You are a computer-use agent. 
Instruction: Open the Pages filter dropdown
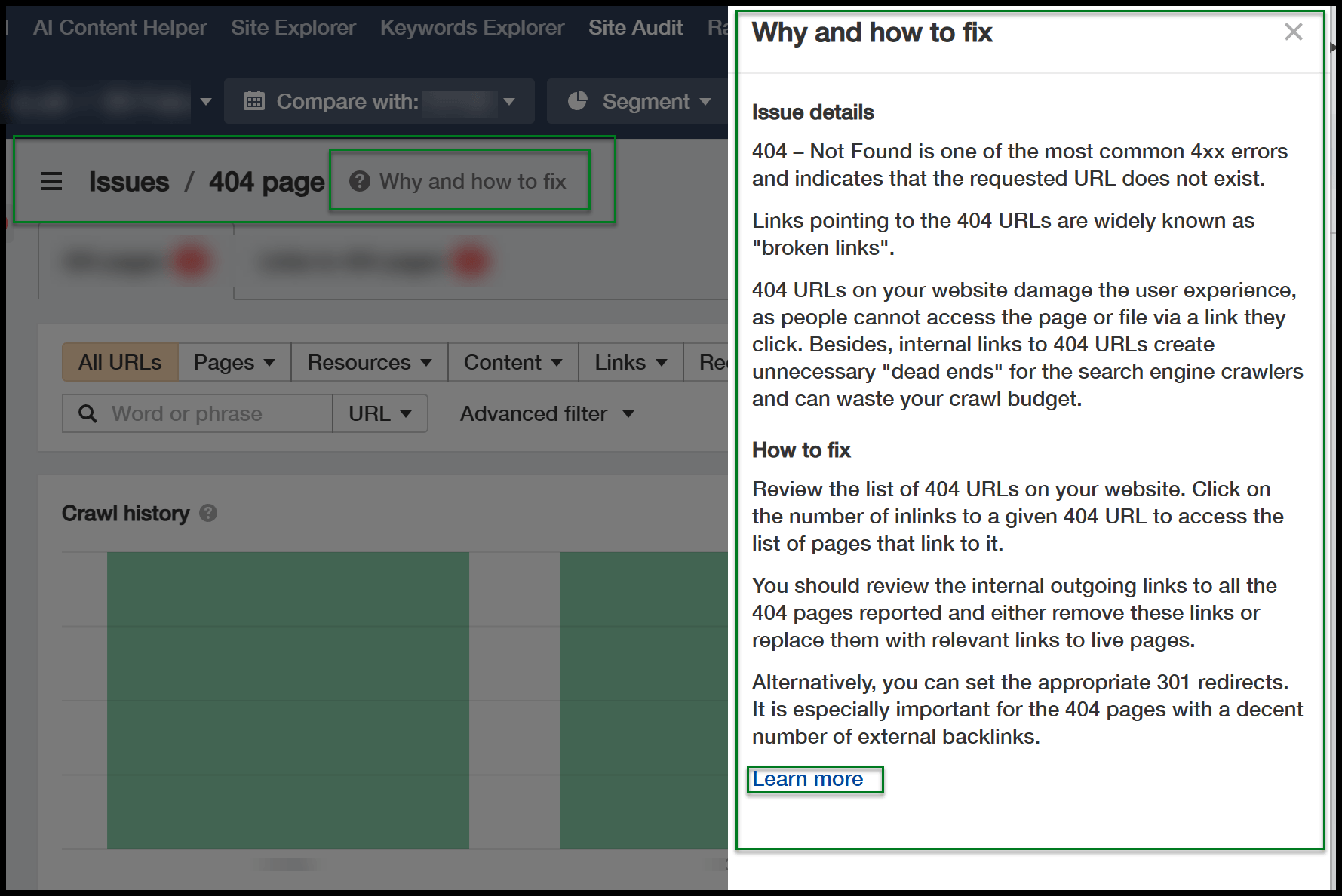235,362
